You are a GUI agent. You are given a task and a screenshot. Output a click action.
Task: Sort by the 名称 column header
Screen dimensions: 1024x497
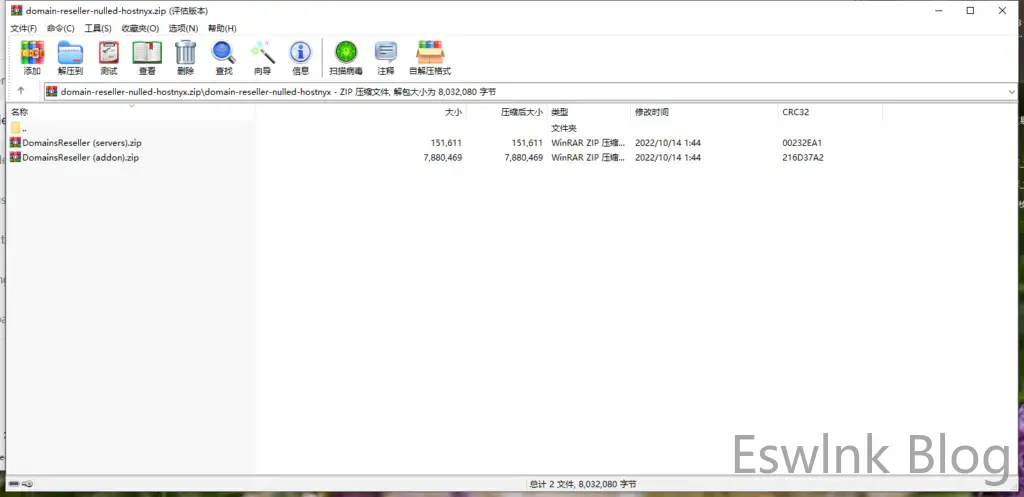tap(20, 112)
